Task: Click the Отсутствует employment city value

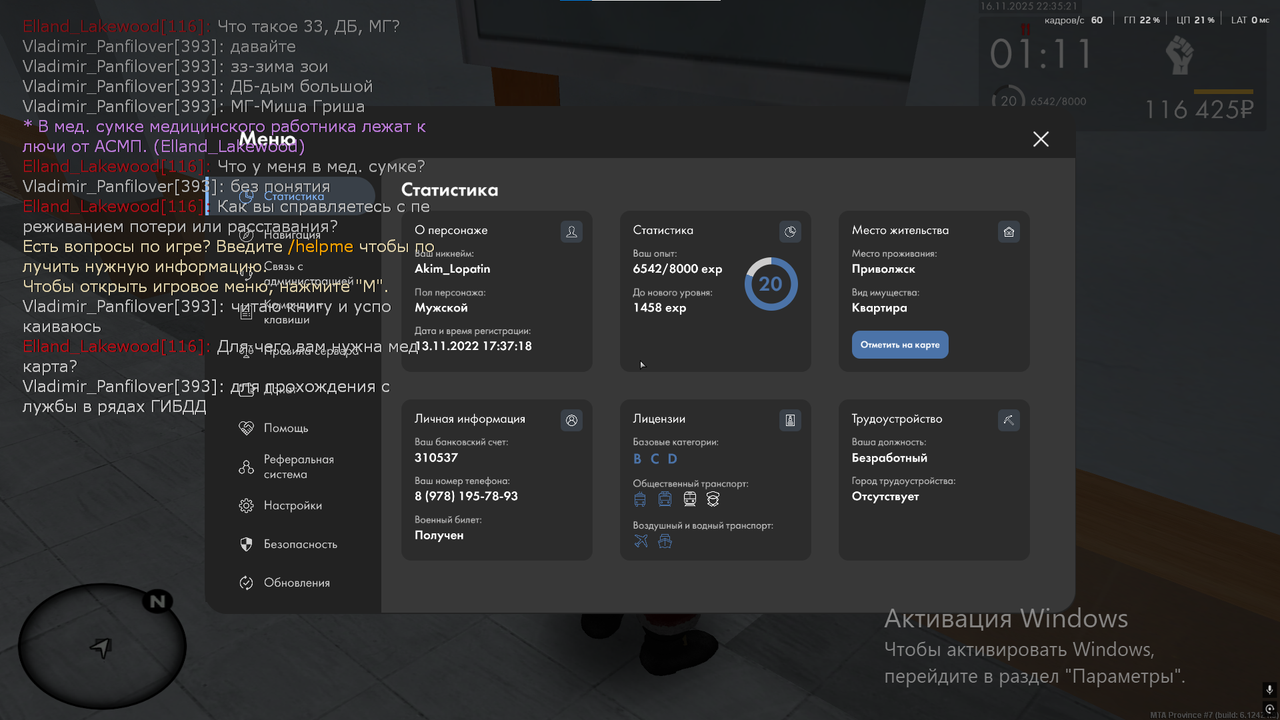Action: 885,497
